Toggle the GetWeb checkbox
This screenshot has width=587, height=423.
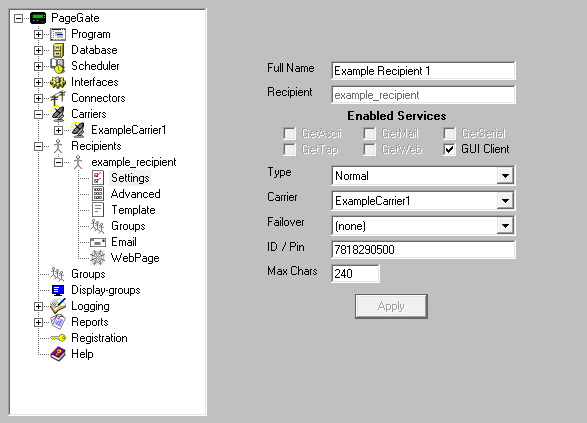coord(369,149)
